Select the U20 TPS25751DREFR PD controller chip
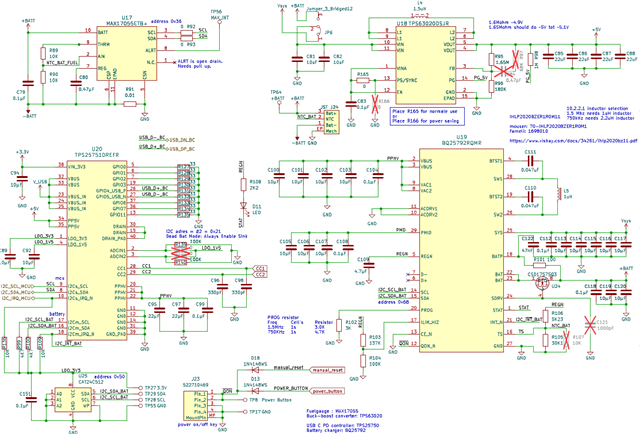Viewport: 640px width, 434px height. coord(97,250)
